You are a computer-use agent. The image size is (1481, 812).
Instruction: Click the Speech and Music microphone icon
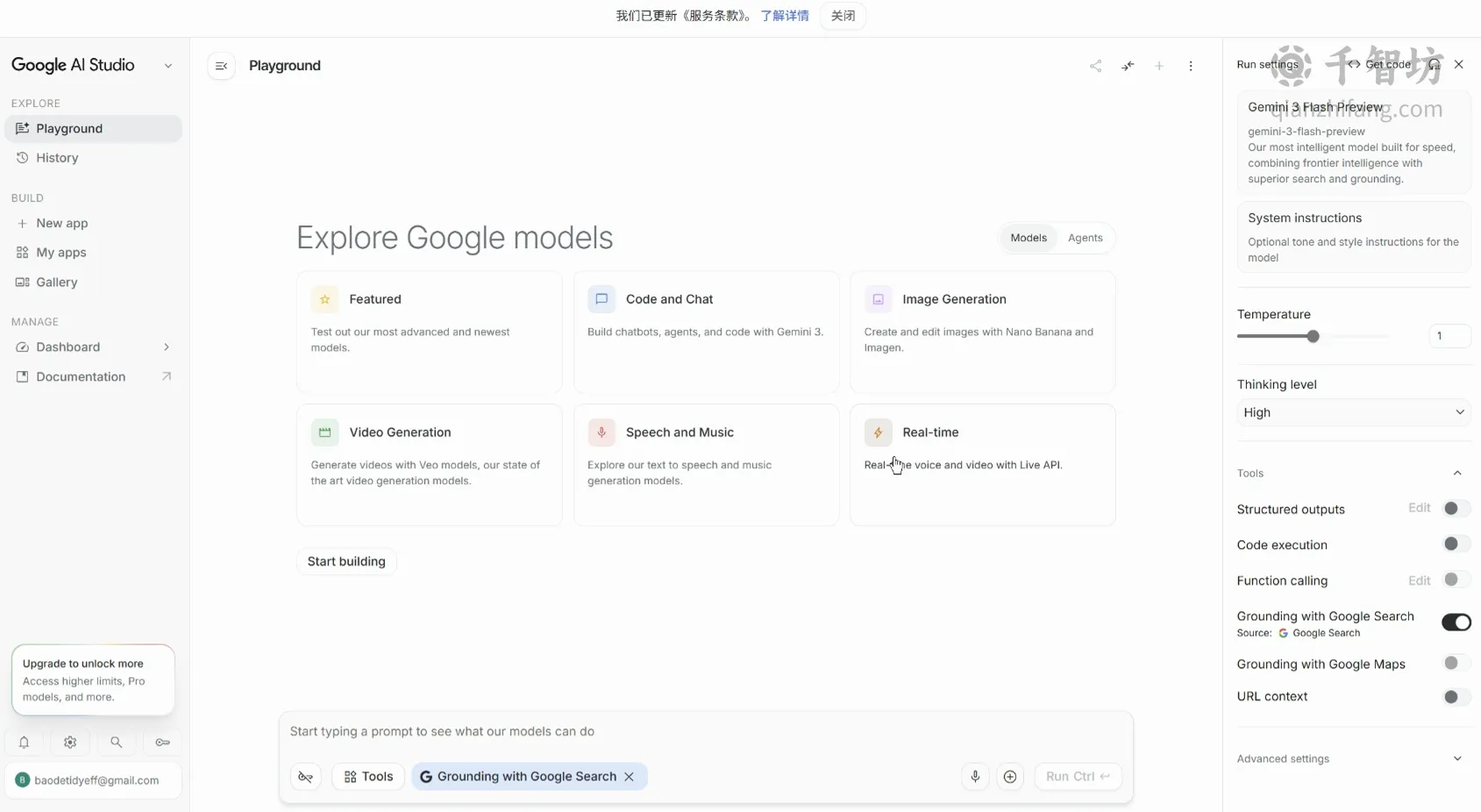(602, 432)
